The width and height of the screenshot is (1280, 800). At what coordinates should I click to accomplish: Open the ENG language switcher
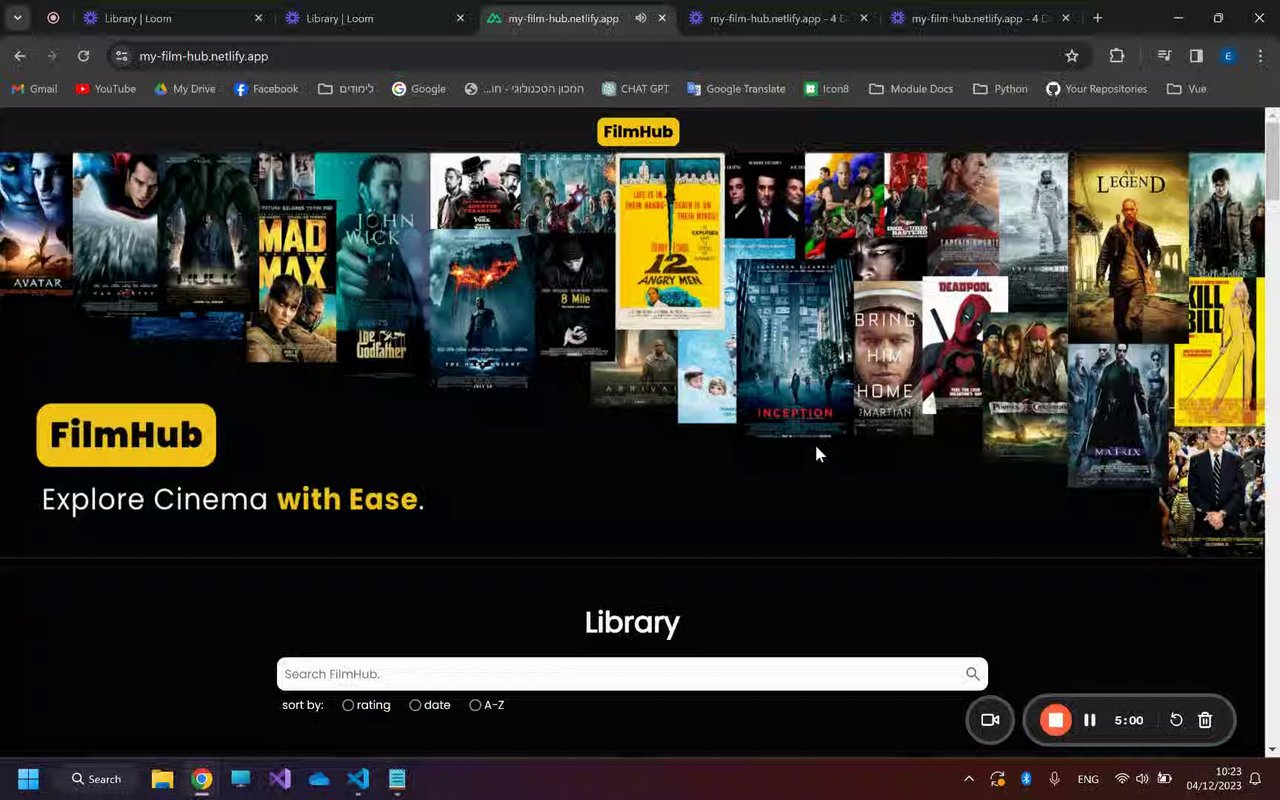[x=1088, y=779]
